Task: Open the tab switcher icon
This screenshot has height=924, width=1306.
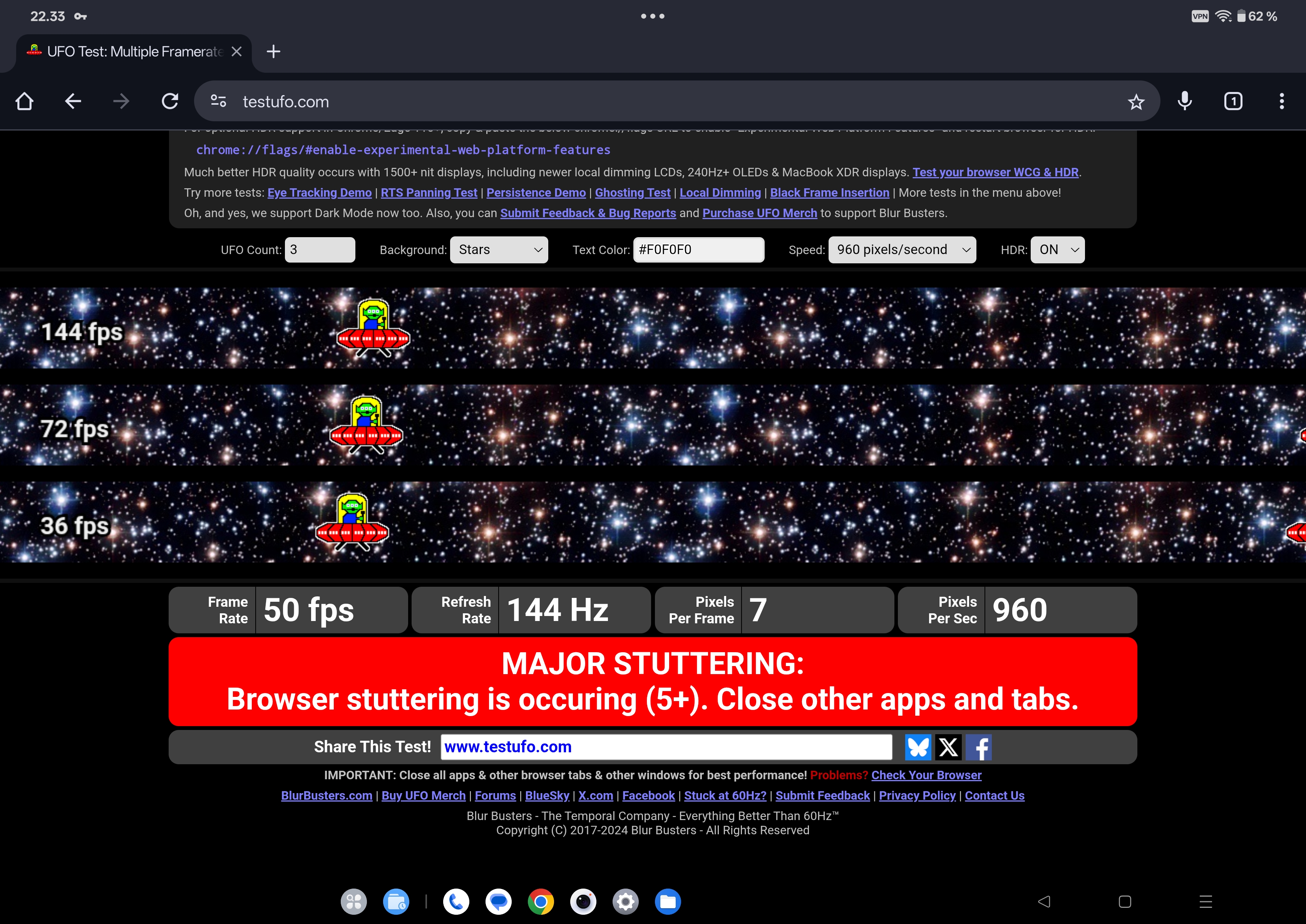Action: 1233,101
